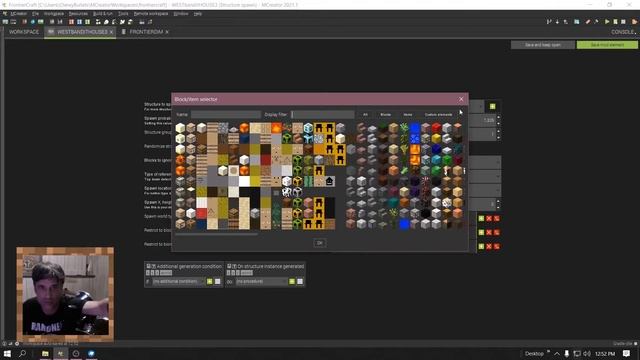Screen dimensions: 640x360
Task: Edit On structure instance generated procedure
Action: 300,282
